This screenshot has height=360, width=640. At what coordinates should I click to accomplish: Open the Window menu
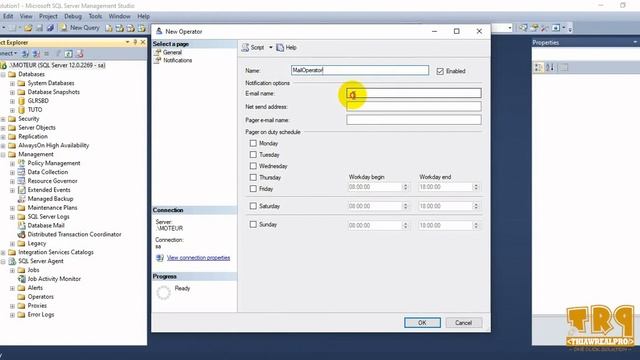coord(120,16)
